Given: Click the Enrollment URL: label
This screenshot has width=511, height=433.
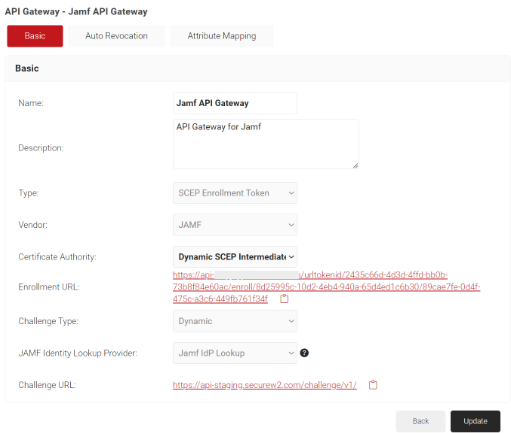Looking at the screenshot, I should 49,287.
